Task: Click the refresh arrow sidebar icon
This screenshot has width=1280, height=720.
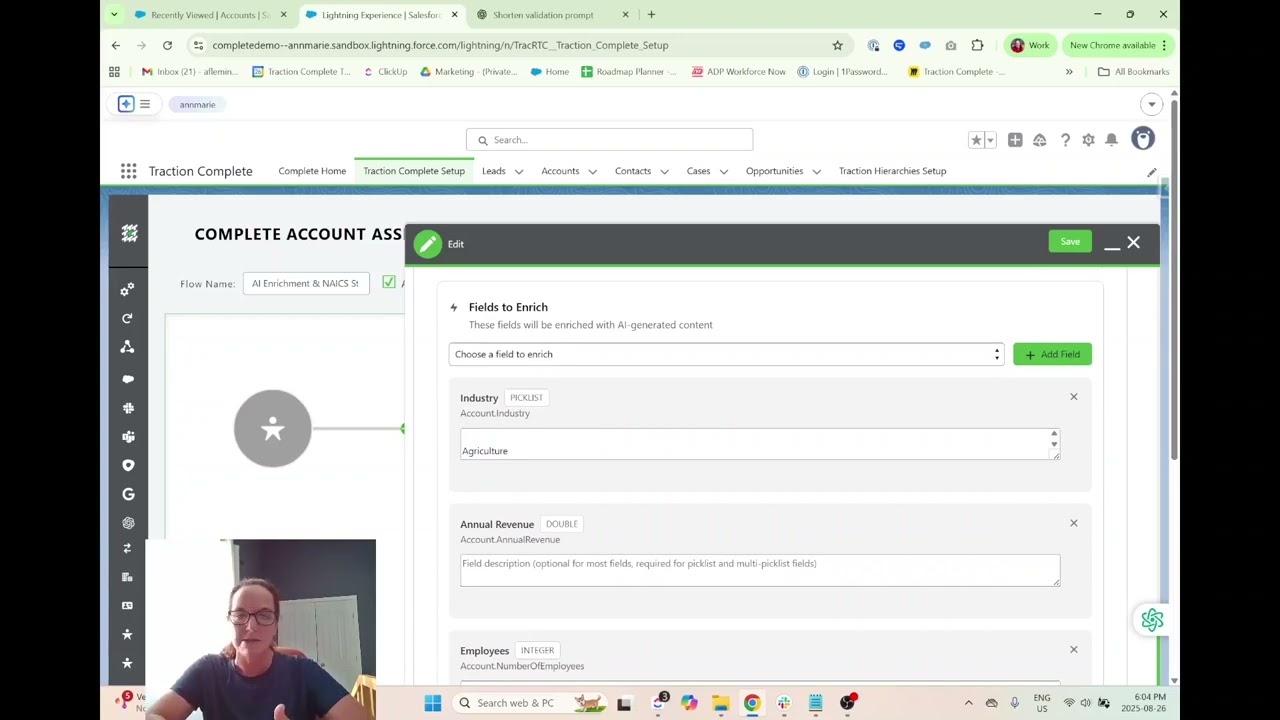Action: point(127,318)
